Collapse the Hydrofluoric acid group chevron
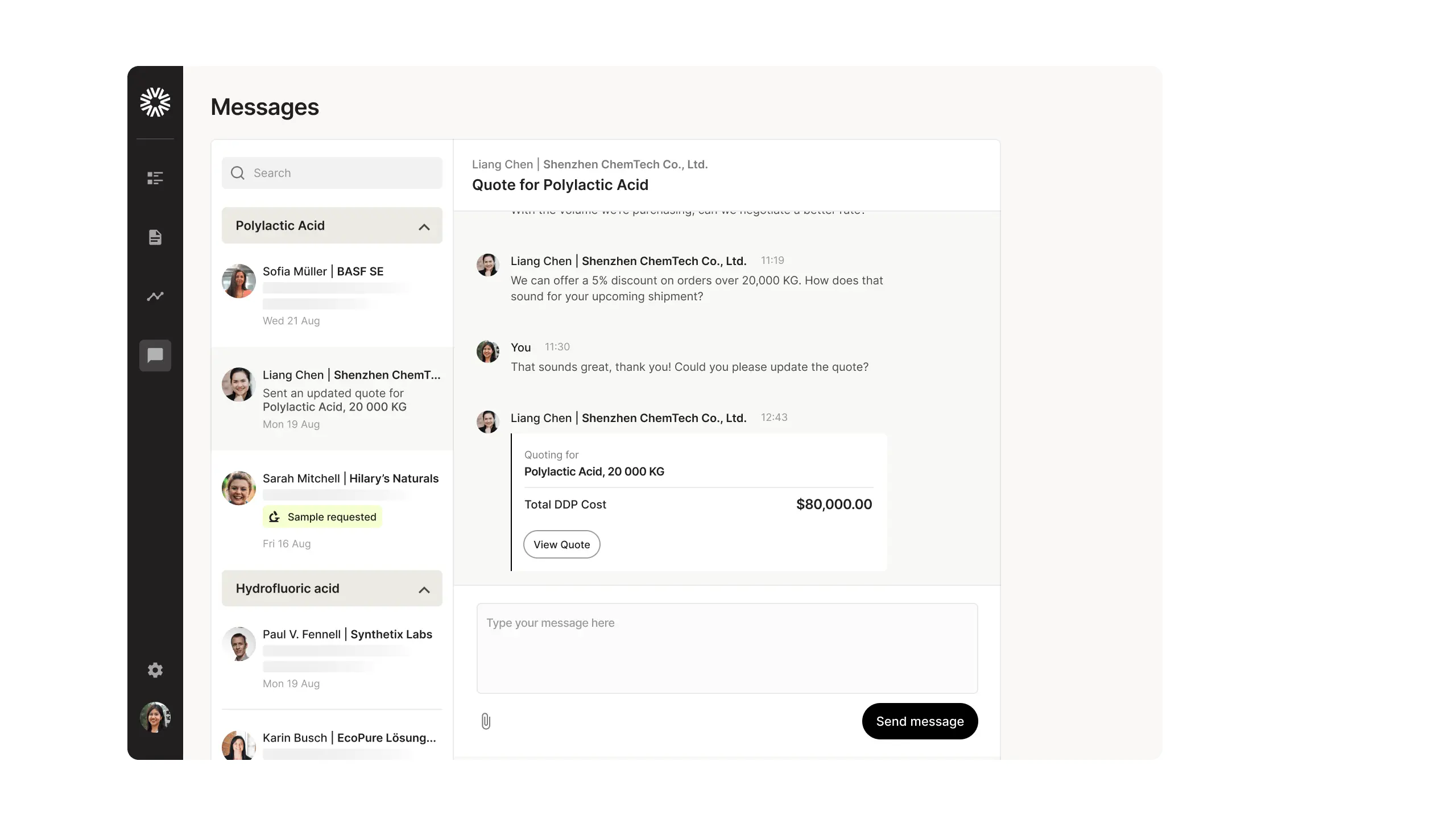 424,589
